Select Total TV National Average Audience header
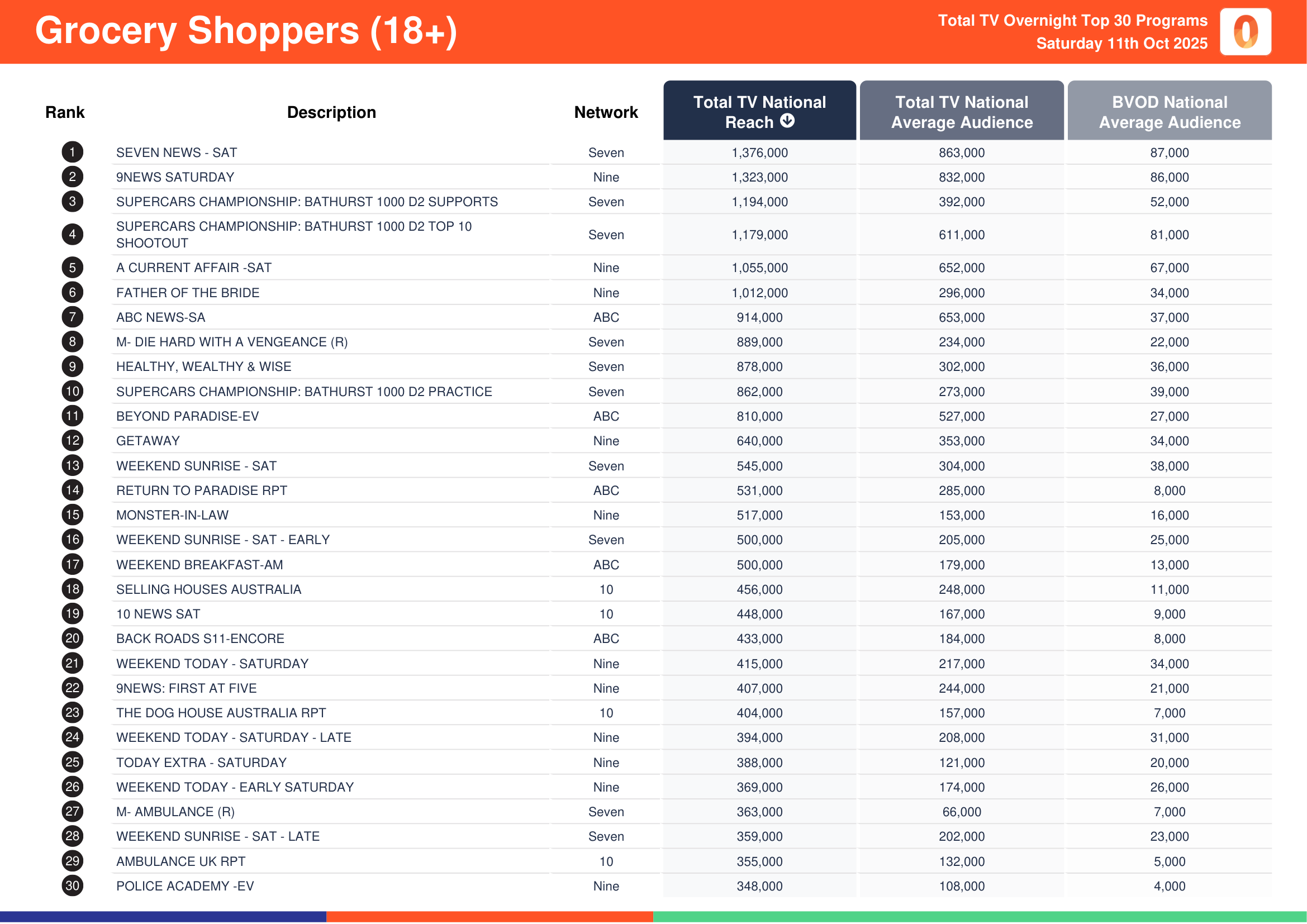This screenshot has width=1307, height=924. click(x=962, y=112)
